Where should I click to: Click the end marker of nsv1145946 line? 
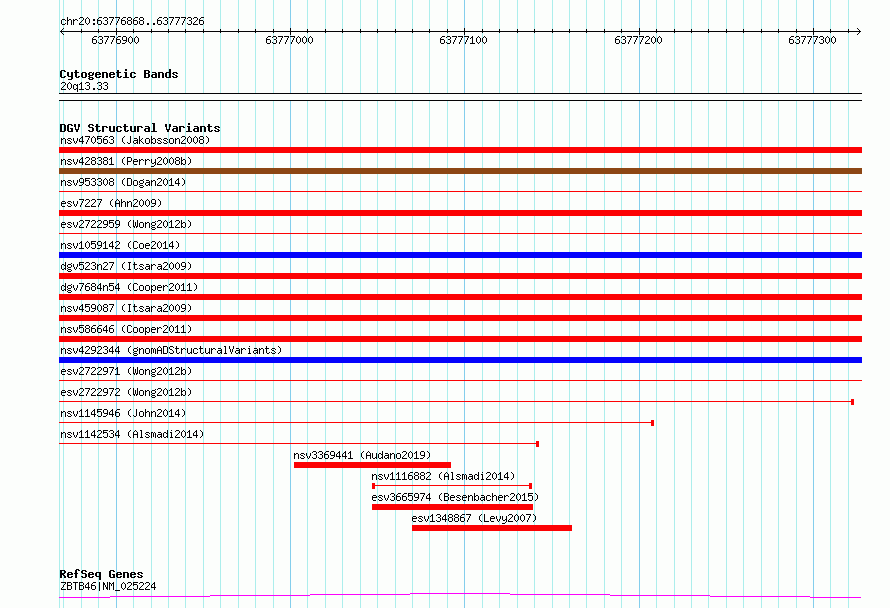pos(653,423)
